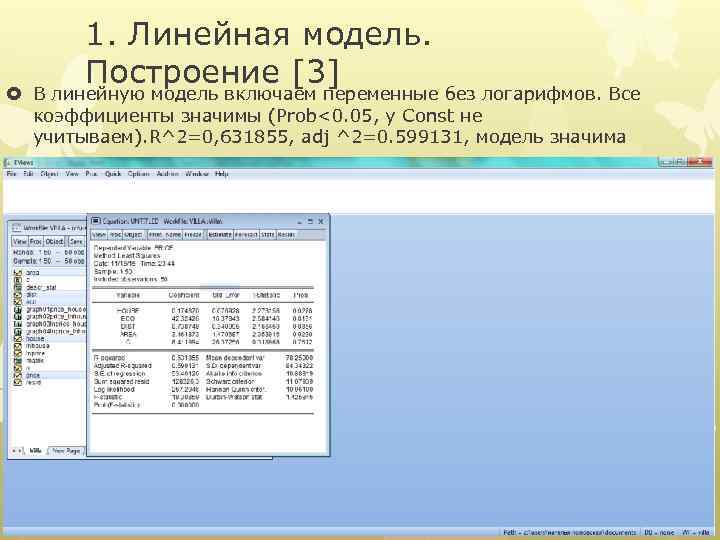Image resolution: width=720 pixels, height=540 pixels.
Task: Click the ECO variable row in results
Action: click(202, 319)
